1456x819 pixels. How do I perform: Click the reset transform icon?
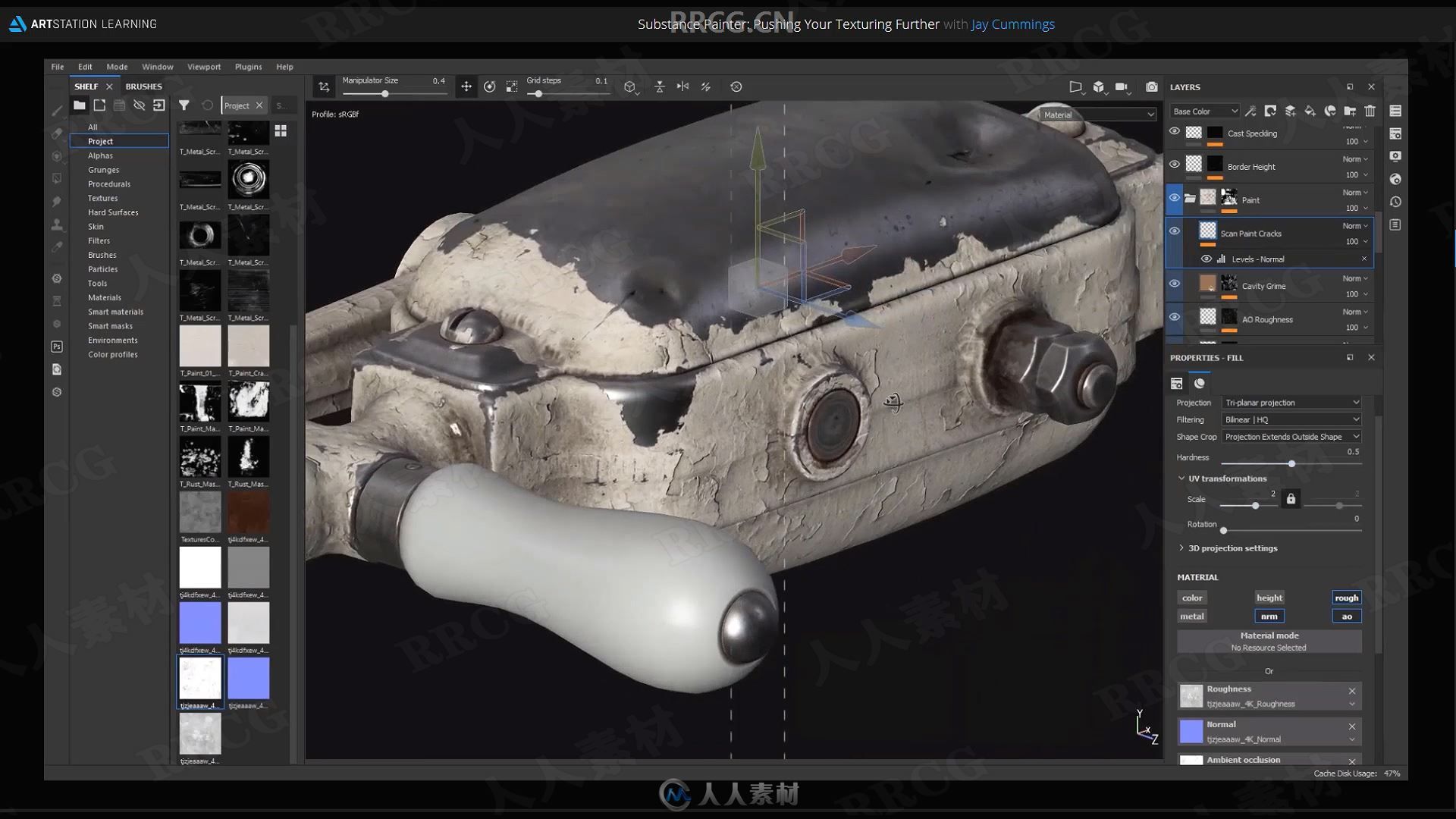[x=736, y=86]
